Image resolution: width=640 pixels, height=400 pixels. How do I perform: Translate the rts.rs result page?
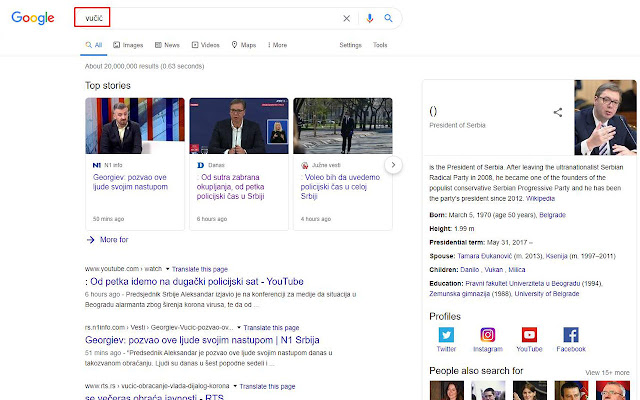click(267, 386)
